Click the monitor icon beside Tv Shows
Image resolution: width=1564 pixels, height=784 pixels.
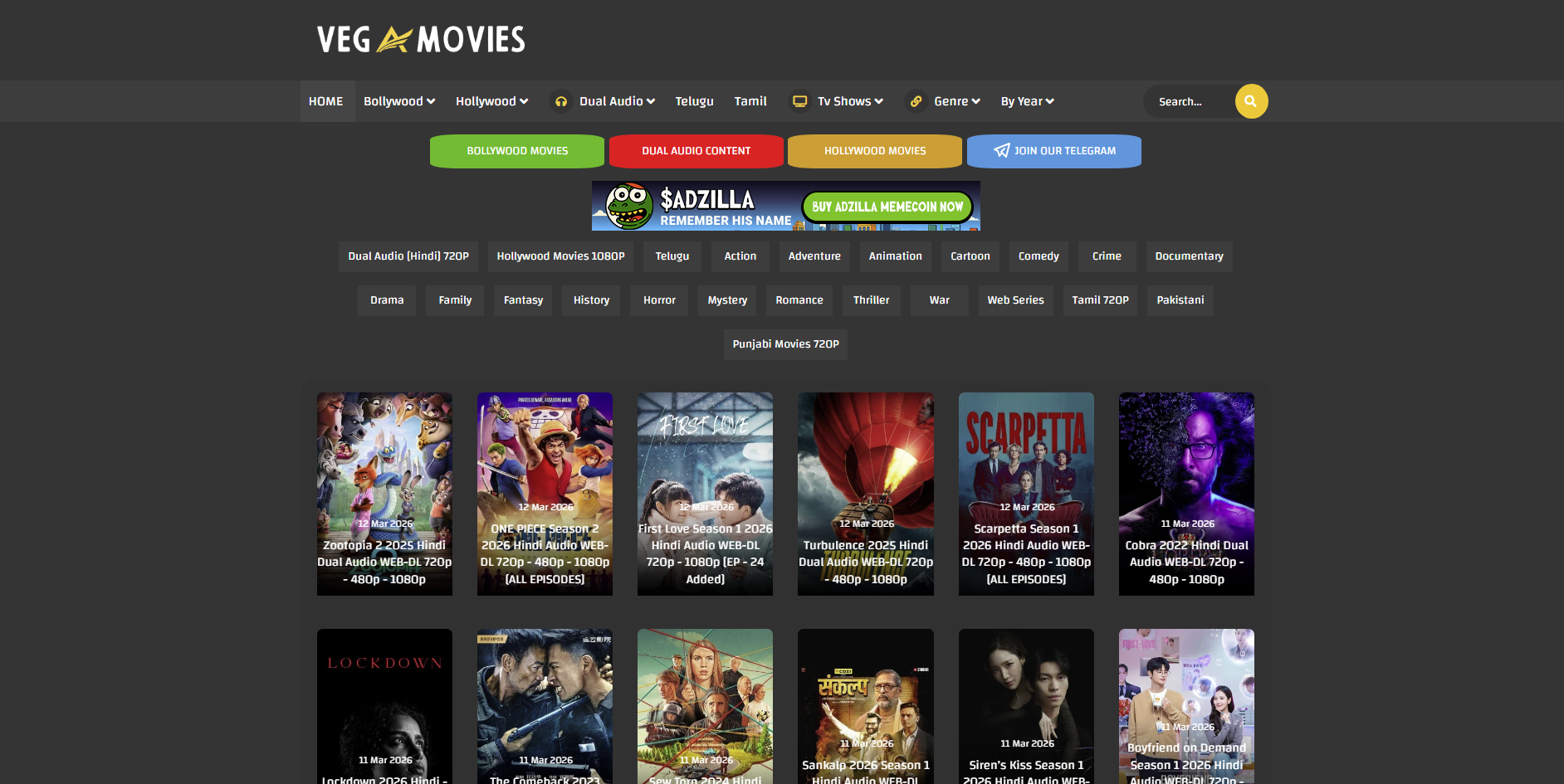pyautogui.click(x=799, y=101)
